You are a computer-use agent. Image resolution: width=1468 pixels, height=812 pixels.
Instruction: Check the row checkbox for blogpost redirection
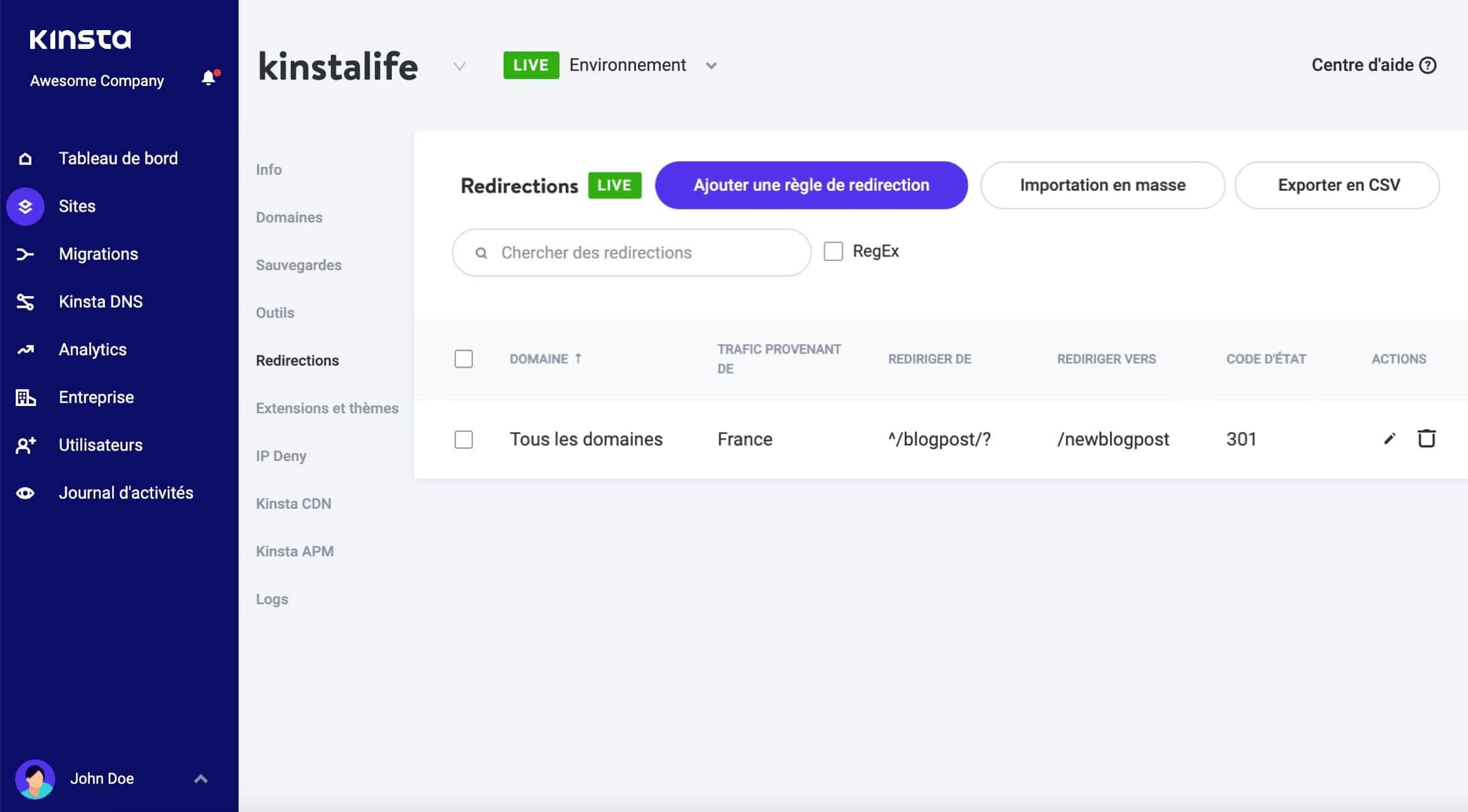click(x=462, y=438)
